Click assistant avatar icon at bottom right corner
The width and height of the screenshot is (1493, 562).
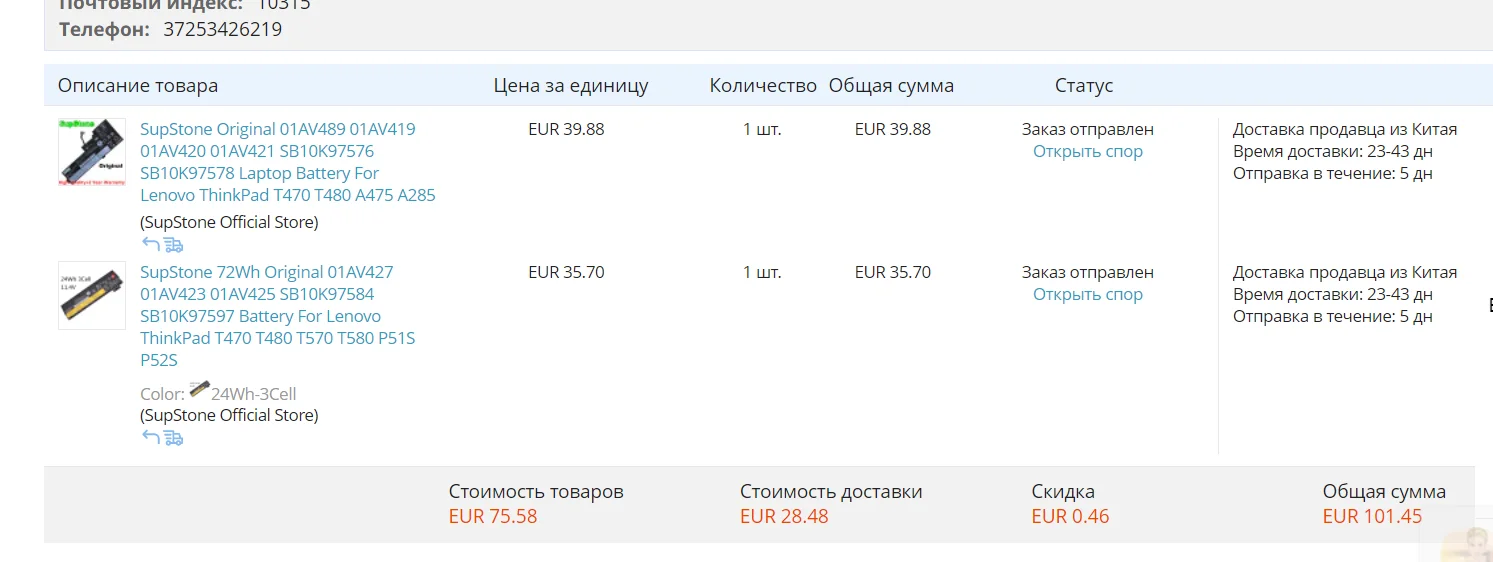coord(1466,545)
